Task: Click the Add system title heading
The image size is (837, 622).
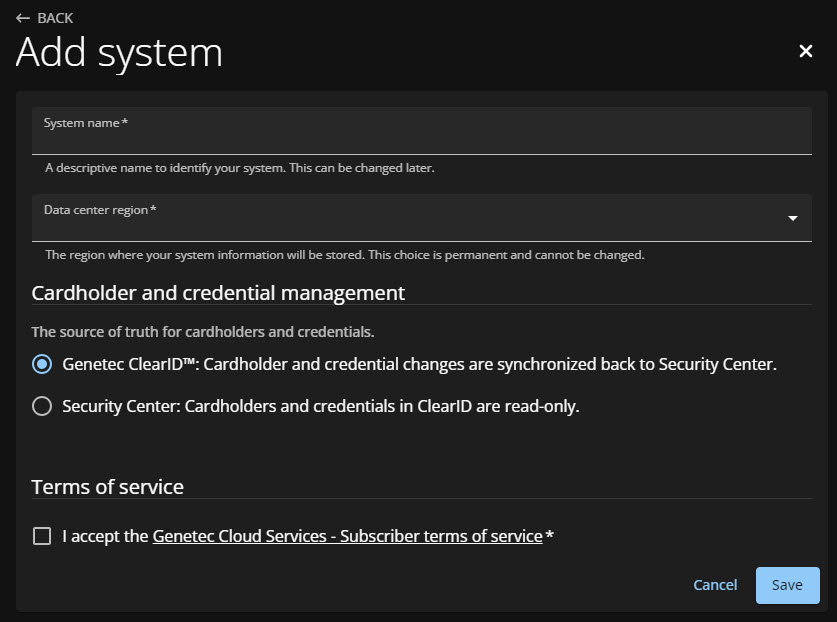Action: (119, 52)
